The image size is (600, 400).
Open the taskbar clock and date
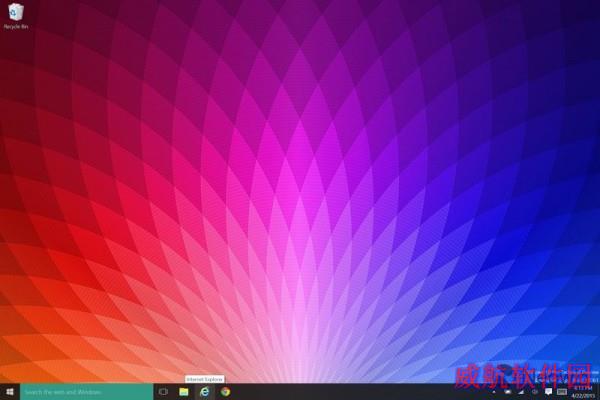[x=584, y=392]
